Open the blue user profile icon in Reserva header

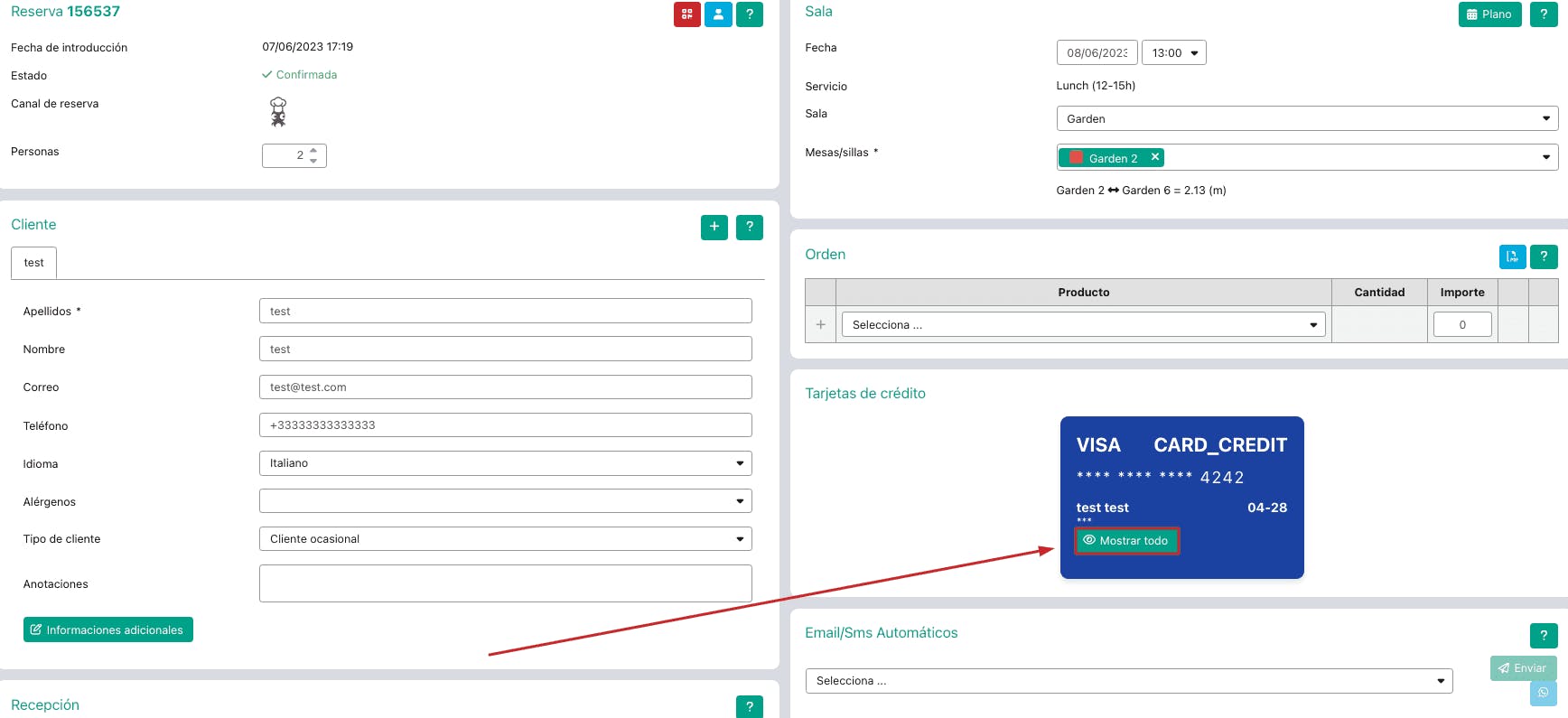(x=718, y=14)
